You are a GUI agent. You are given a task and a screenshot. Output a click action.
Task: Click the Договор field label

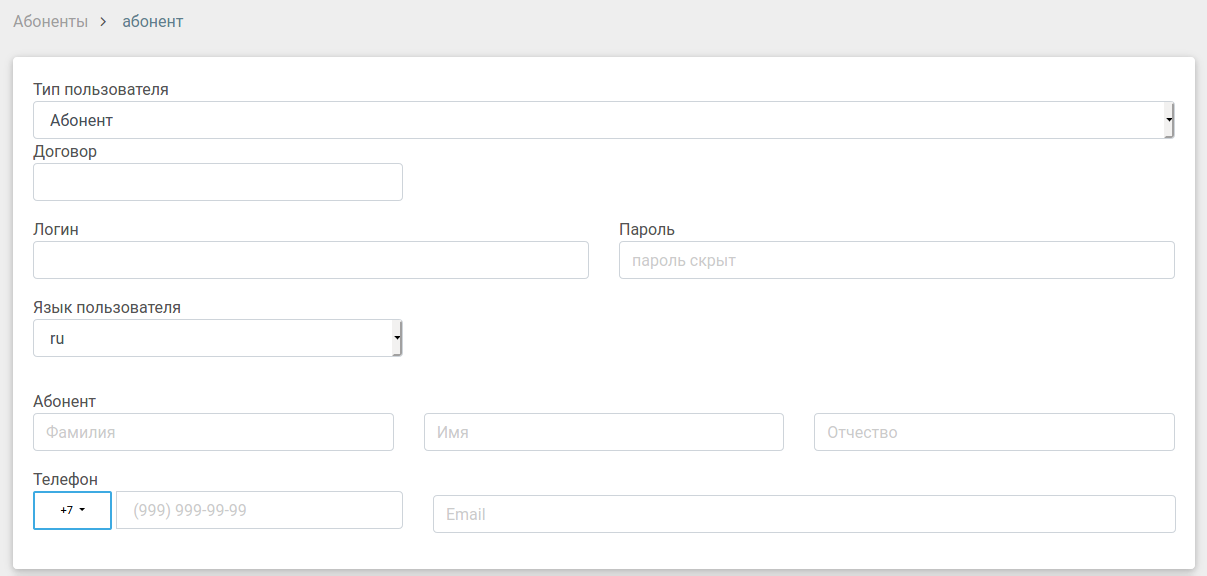click(x=65, y=152)
